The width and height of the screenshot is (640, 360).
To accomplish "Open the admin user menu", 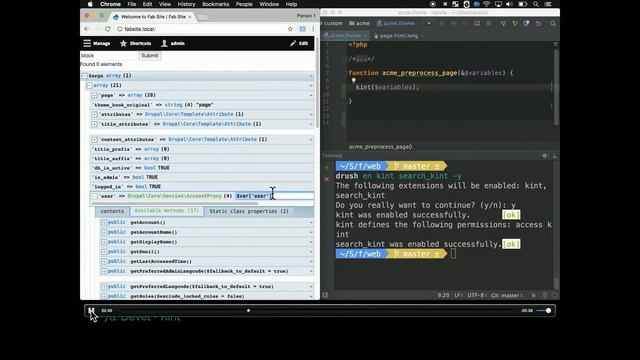I will pos(173,43).
